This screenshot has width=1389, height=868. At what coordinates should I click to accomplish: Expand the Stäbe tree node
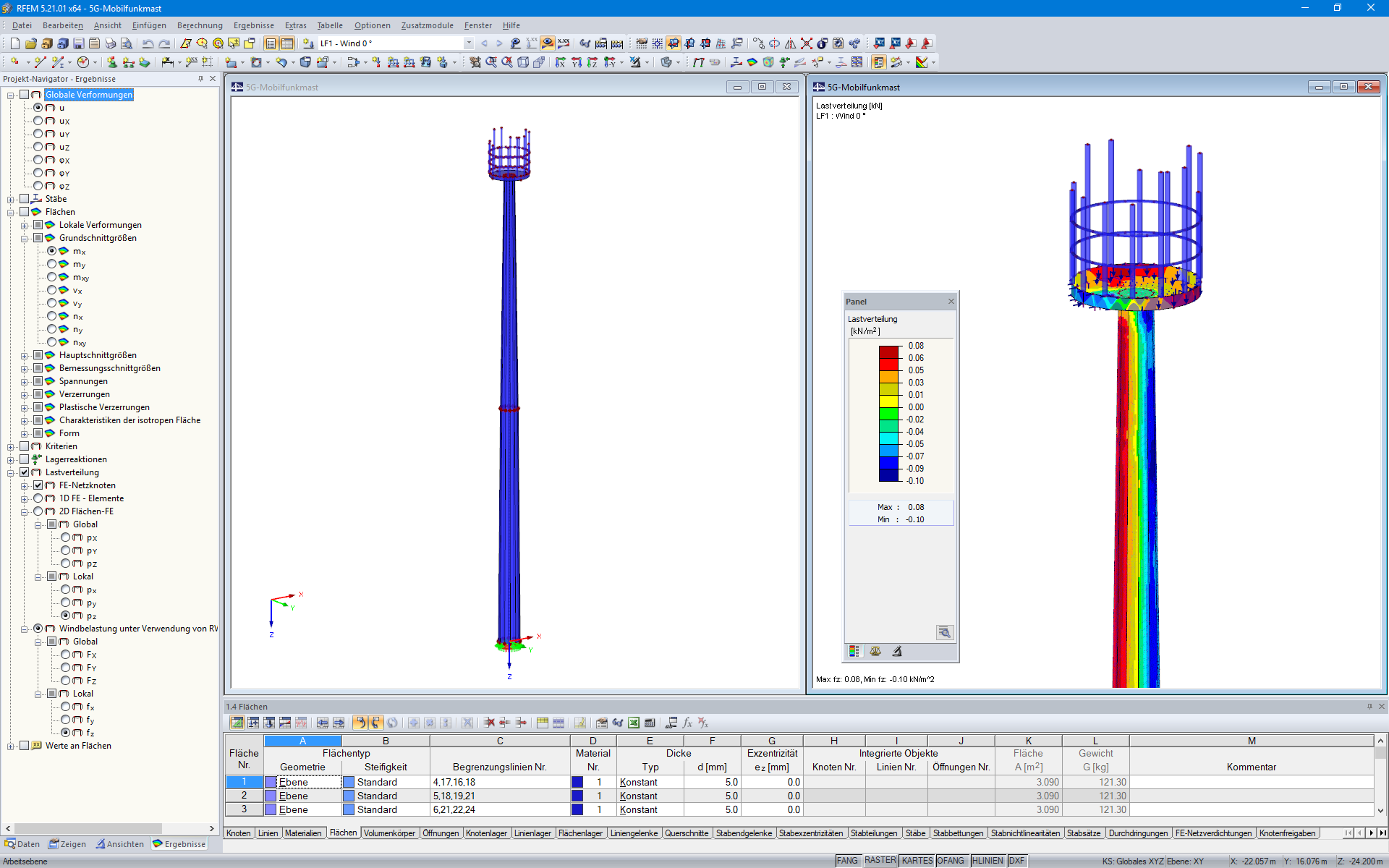(x=11, y=200)
